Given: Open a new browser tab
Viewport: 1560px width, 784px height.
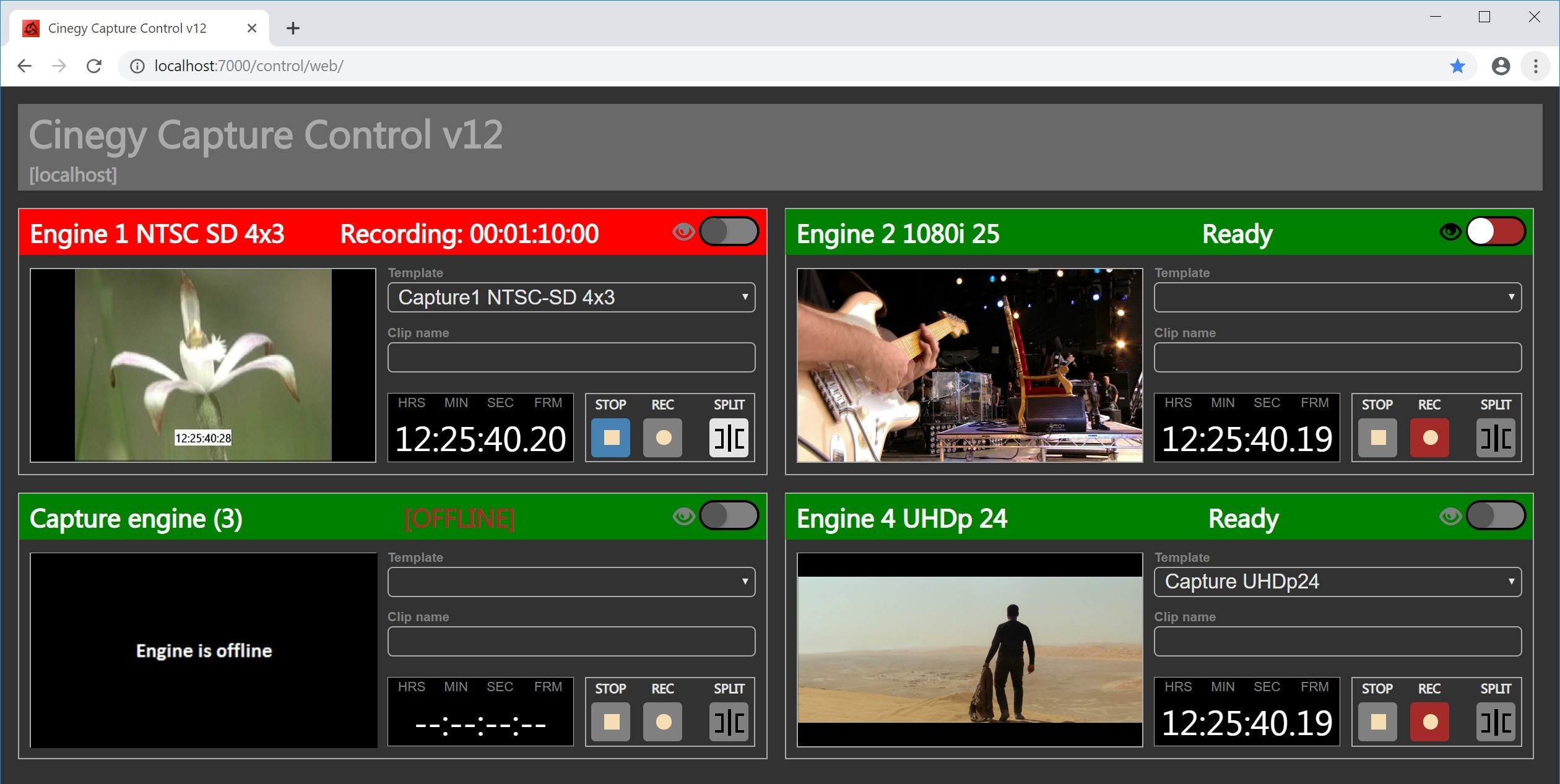Looking at the screenshot, I should [x=293, y=28].
